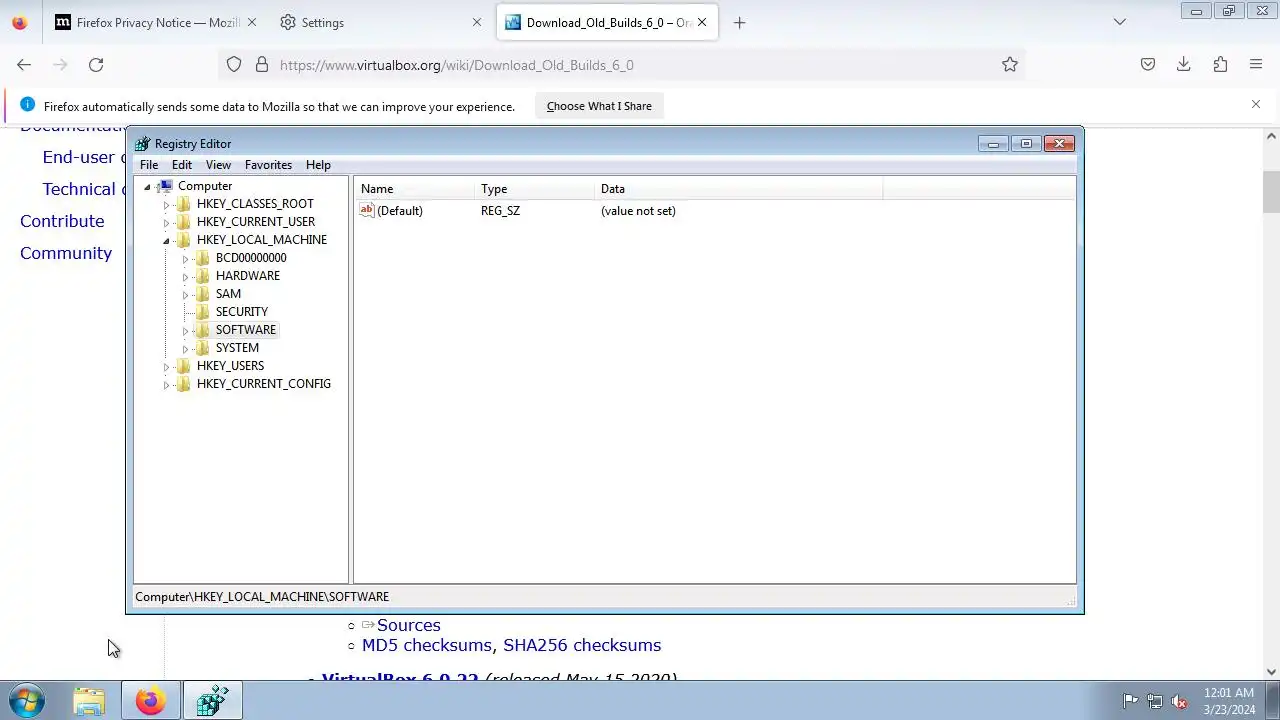Open the Sources link

coord(408,625)
